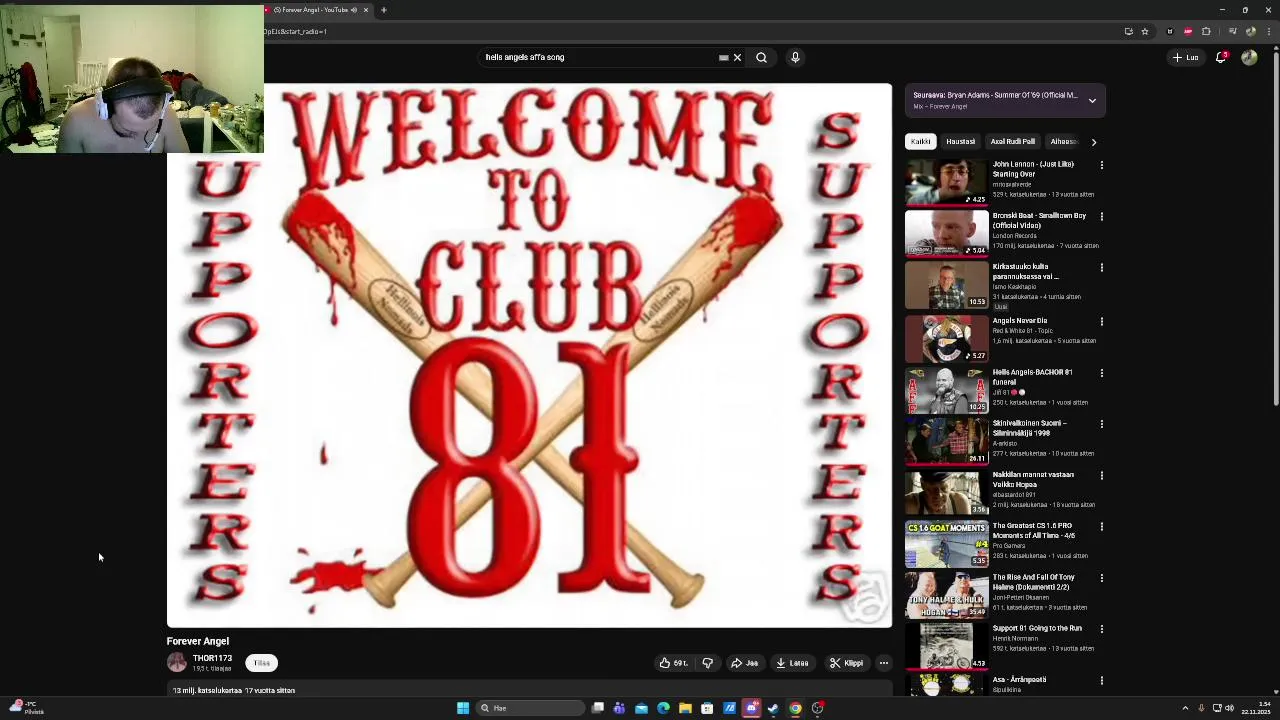Screen dimensions: 1280x720
Task: Open The Greatest CS 1.6 PRO Moments title
Action: (x=1033, y=531)
